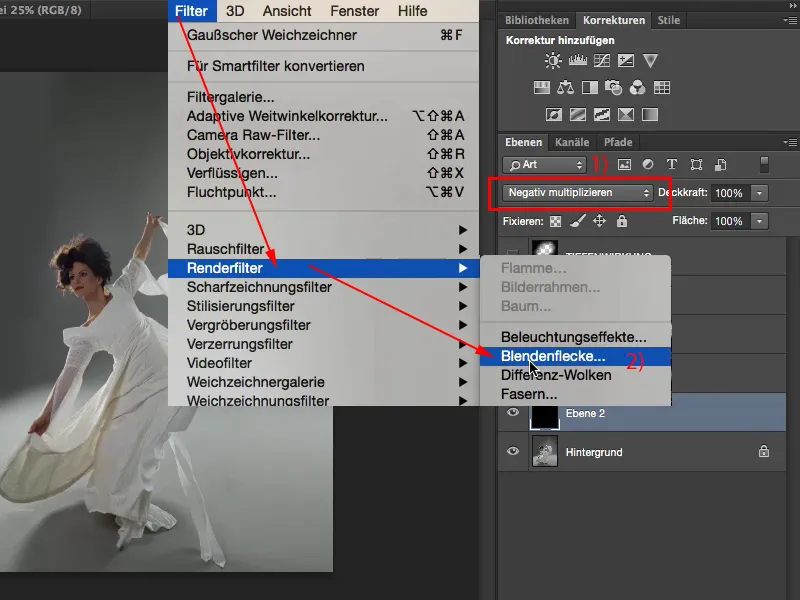
Task: Filter layers by pixel layers
Action: pyautogui.click(x=624, y=164)
